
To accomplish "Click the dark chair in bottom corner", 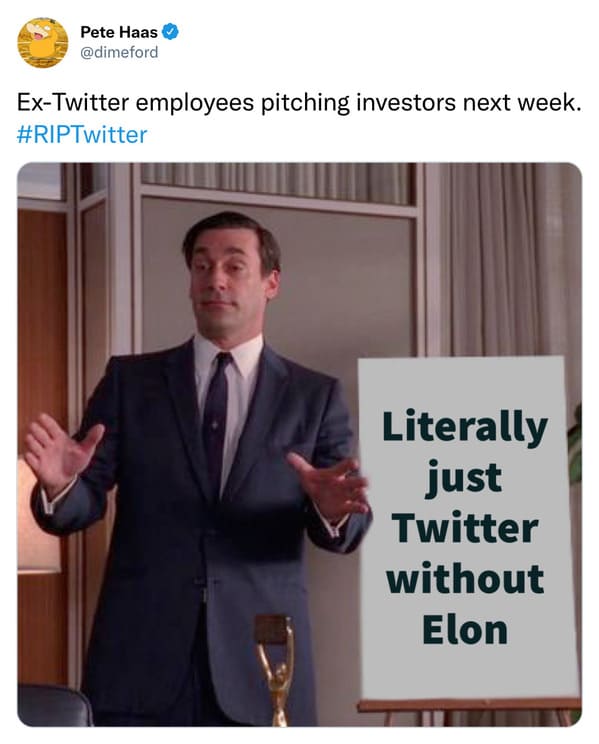I will pos(52,706).
